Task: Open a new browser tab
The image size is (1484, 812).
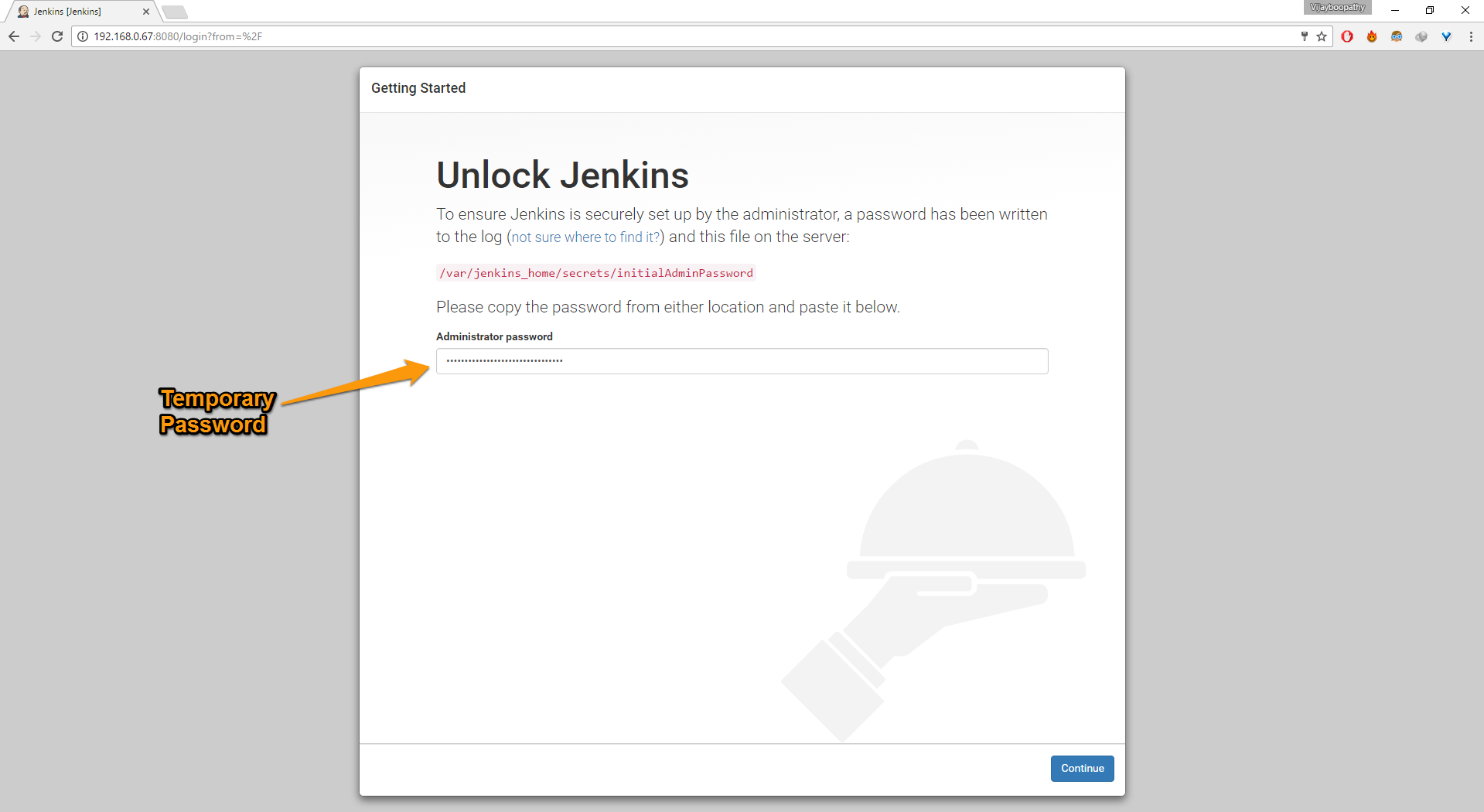Action: (x=175, y=12)
